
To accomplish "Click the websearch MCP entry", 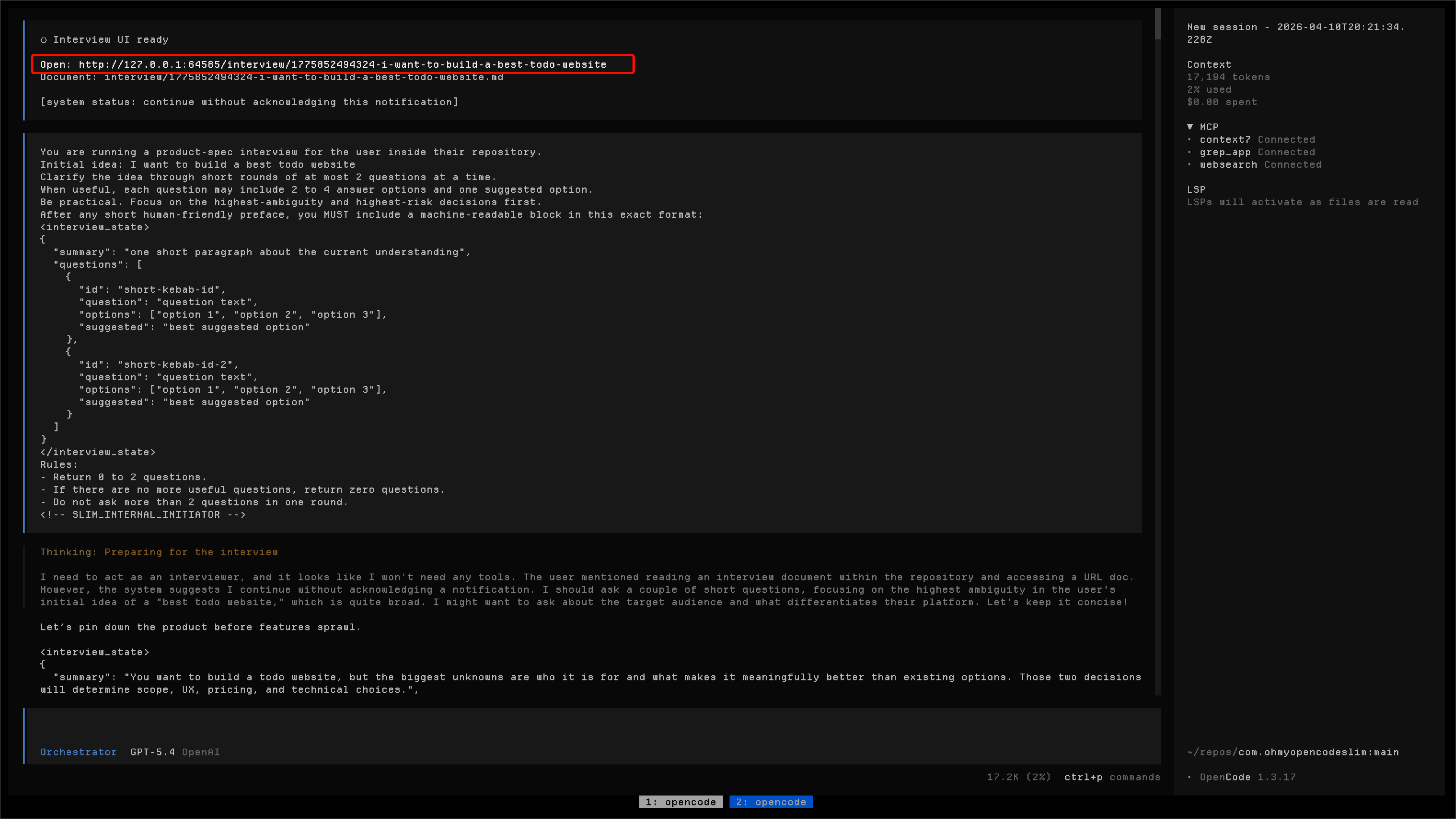I will [1228, 164].
